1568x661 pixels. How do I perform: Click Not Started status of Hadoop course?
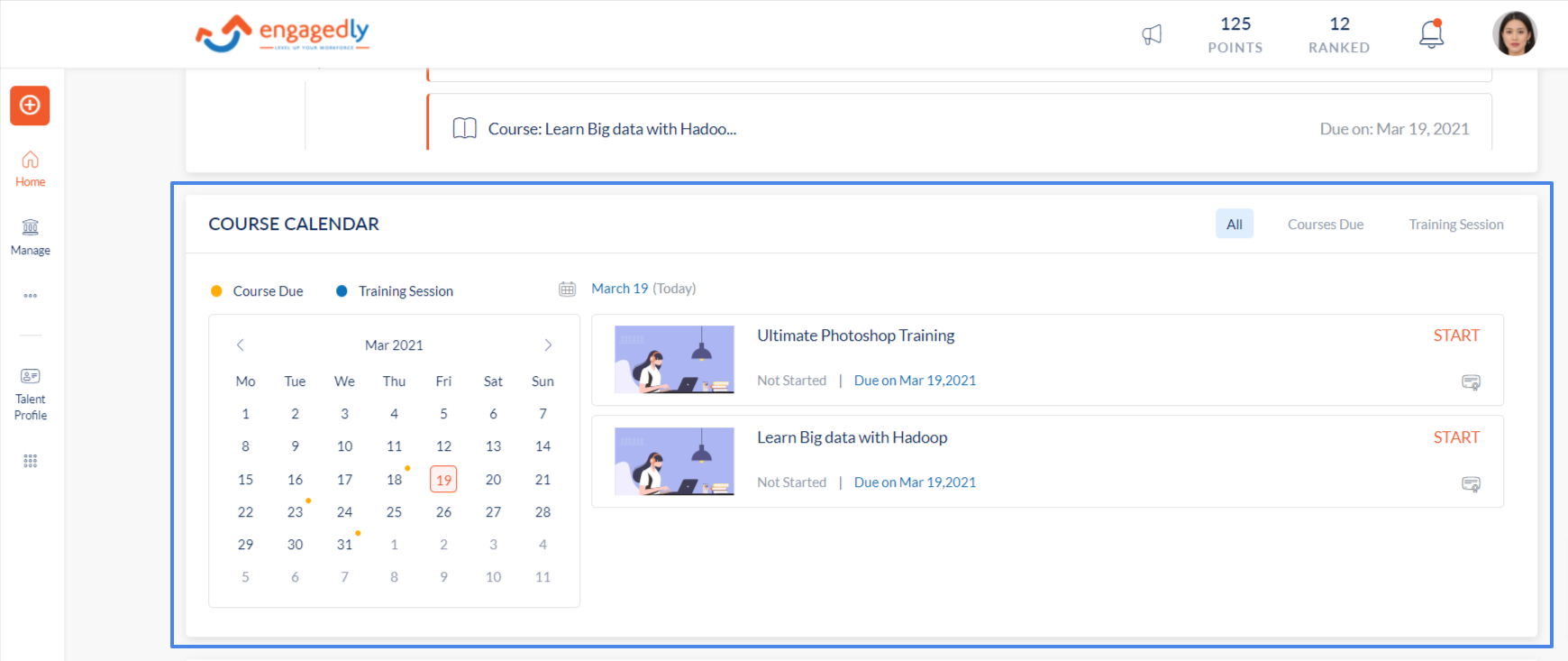click(791, 482)
